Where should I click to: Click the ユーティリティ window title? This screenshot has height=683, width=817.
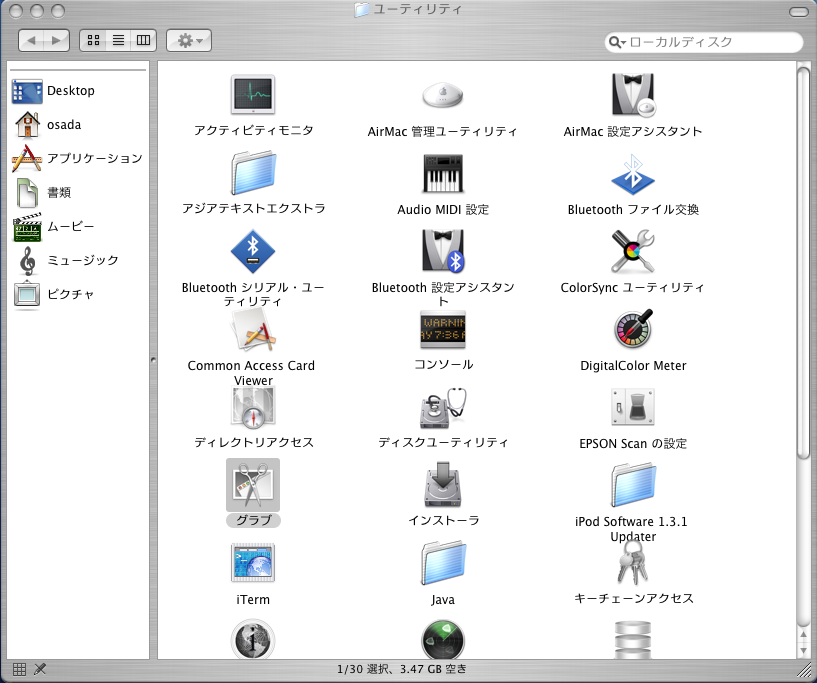417,9
